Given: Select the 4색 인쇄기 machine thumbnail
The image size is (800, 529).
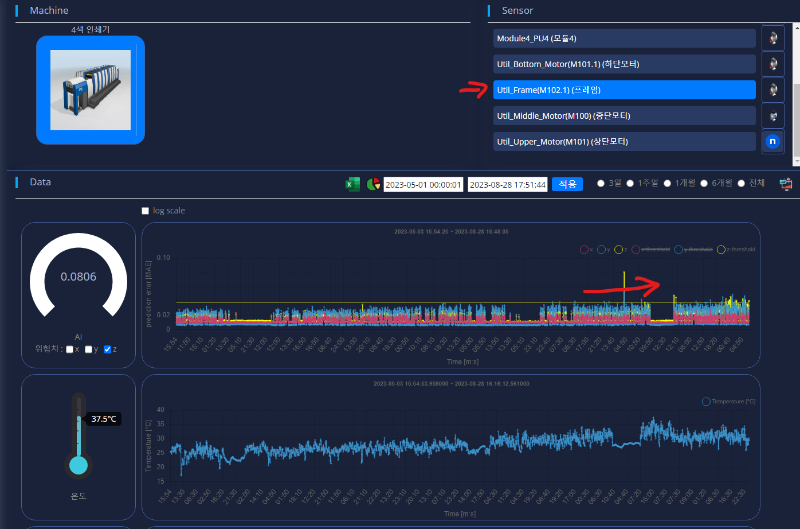Looking at the screenshot, I should (90, 90).
